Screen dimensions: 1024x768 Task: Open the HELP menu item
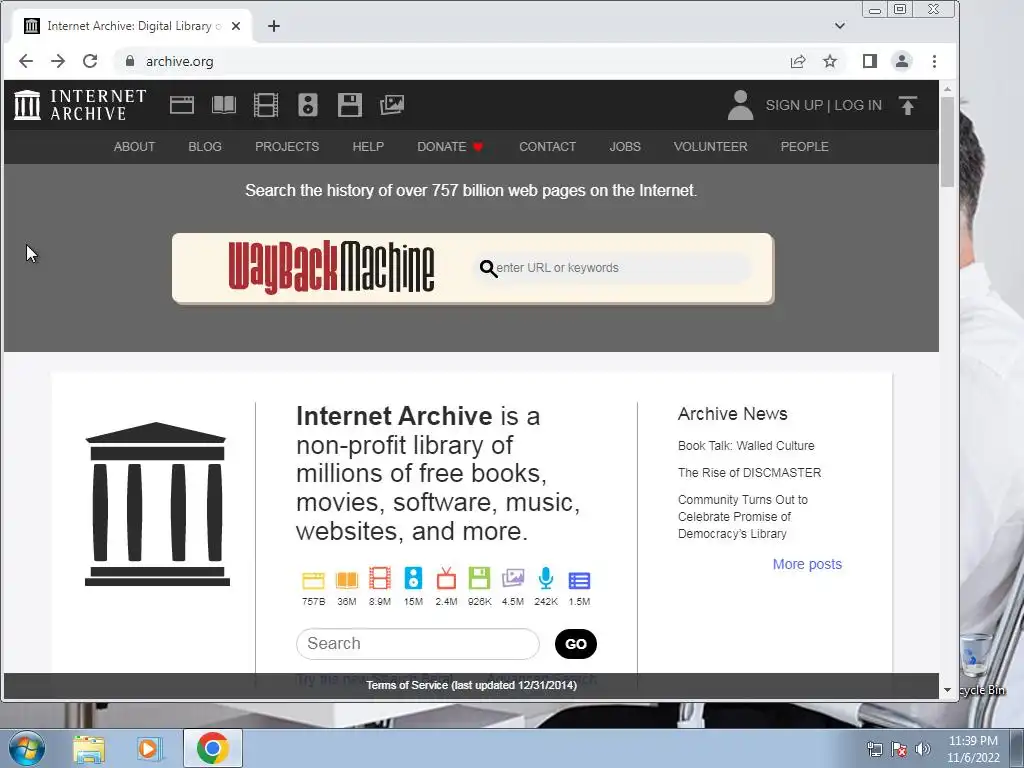tap(368, 147)
